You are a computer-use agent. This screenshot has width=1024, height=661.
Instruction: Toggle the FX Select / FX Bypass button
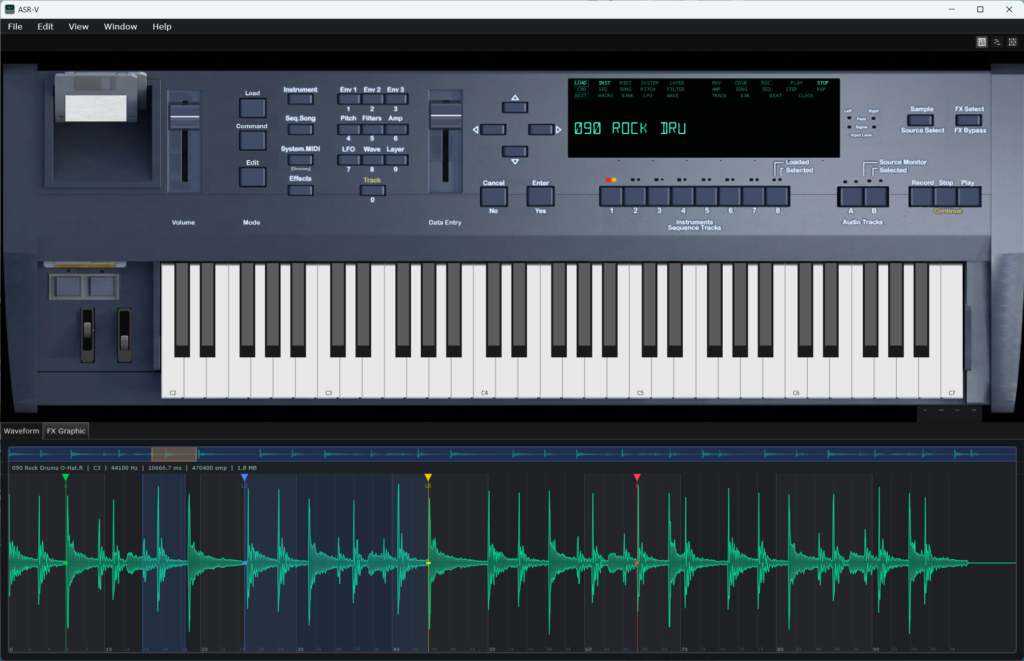coord(968,120)
